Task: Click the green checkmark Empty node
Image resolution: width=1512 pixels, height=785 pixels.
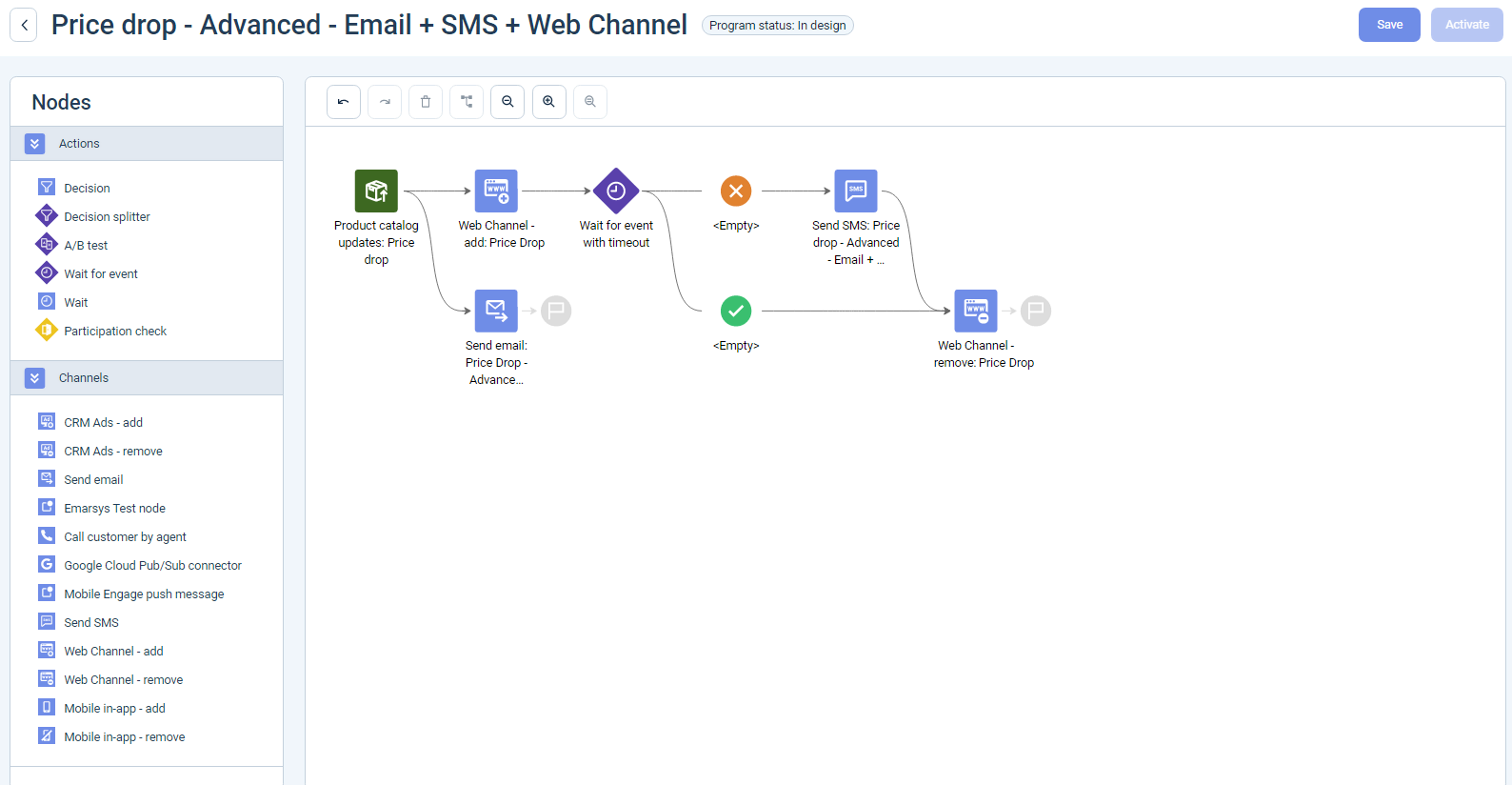Action: click(736, 311)
